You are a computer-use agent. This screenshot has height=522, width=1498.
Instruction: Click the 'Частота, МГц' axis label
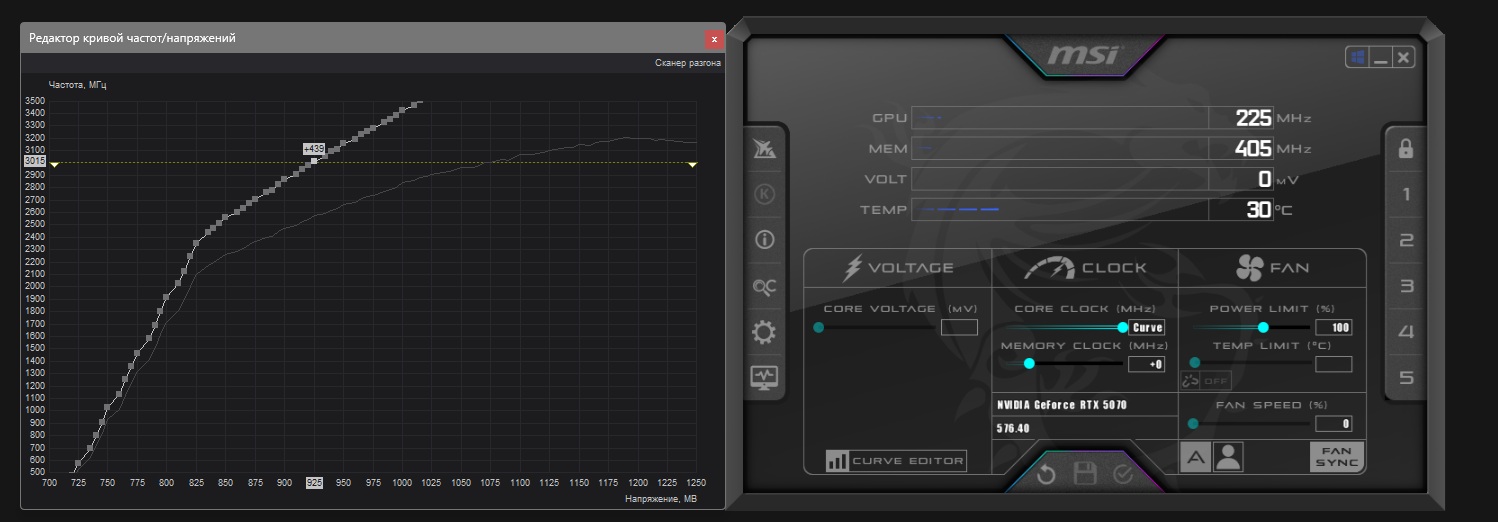[77, 85]
